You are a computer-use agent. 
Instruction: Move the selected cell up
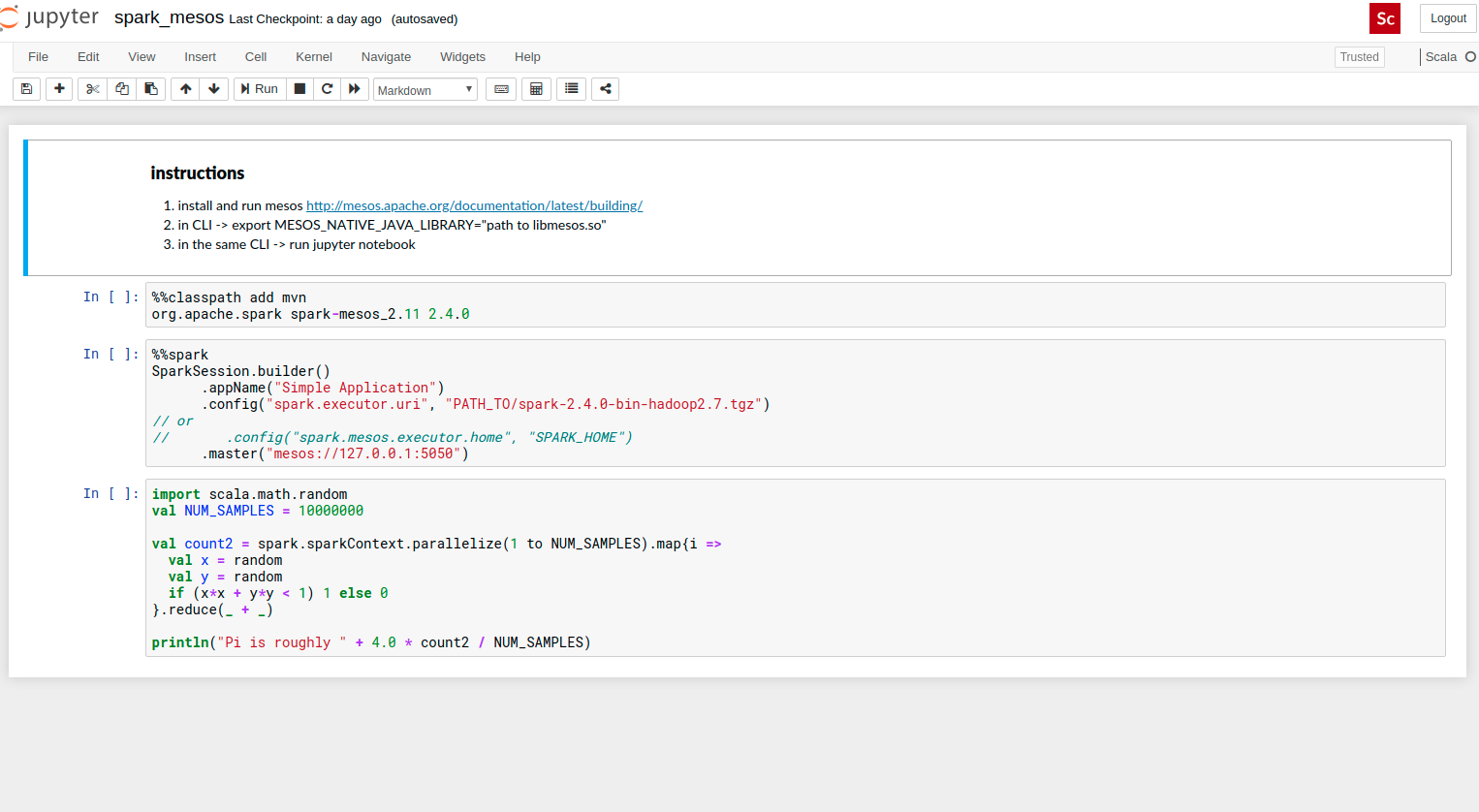point(184,88)
